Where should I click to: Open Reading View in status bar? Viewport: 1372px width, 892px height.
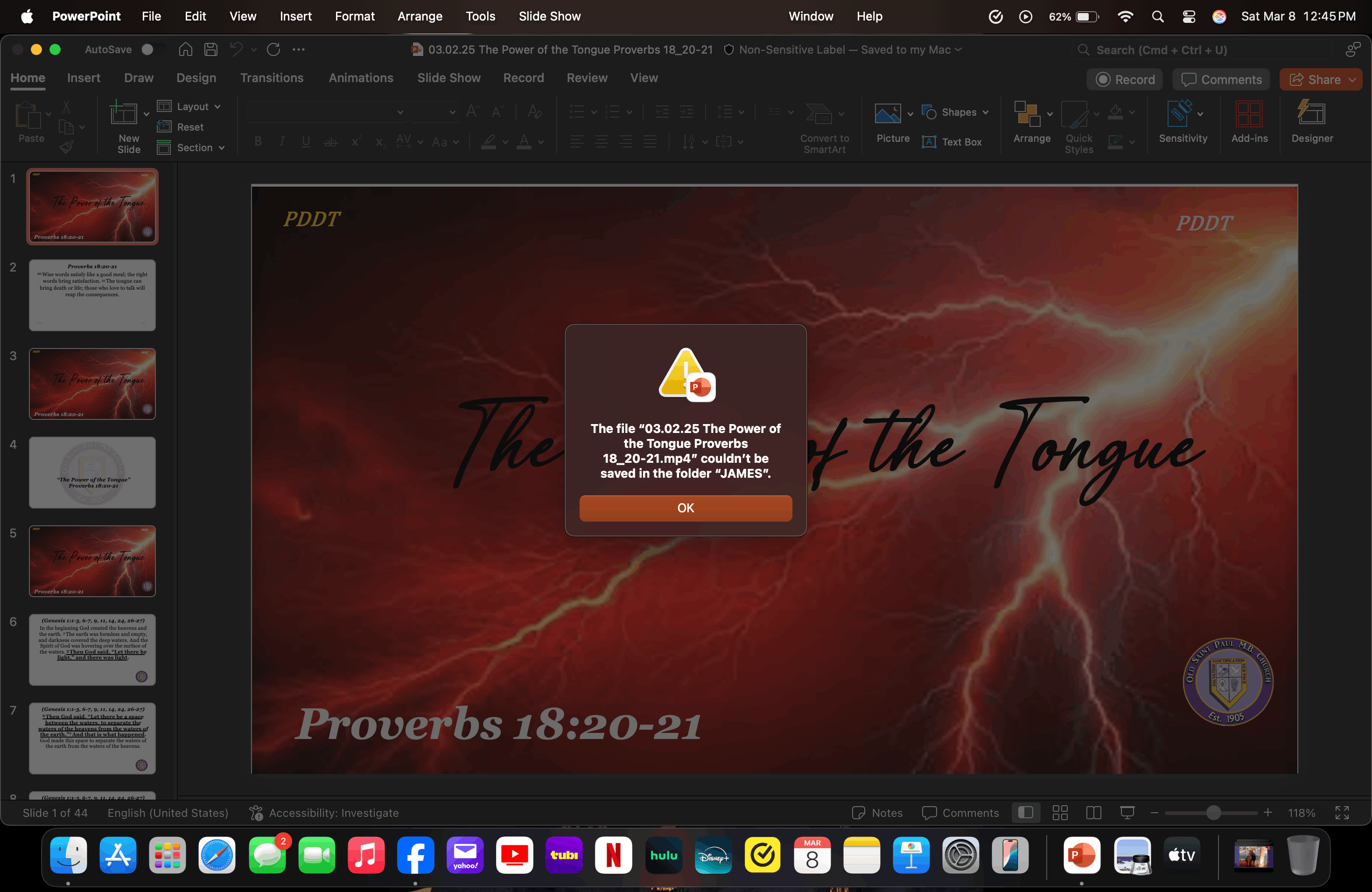(1093, 813)
